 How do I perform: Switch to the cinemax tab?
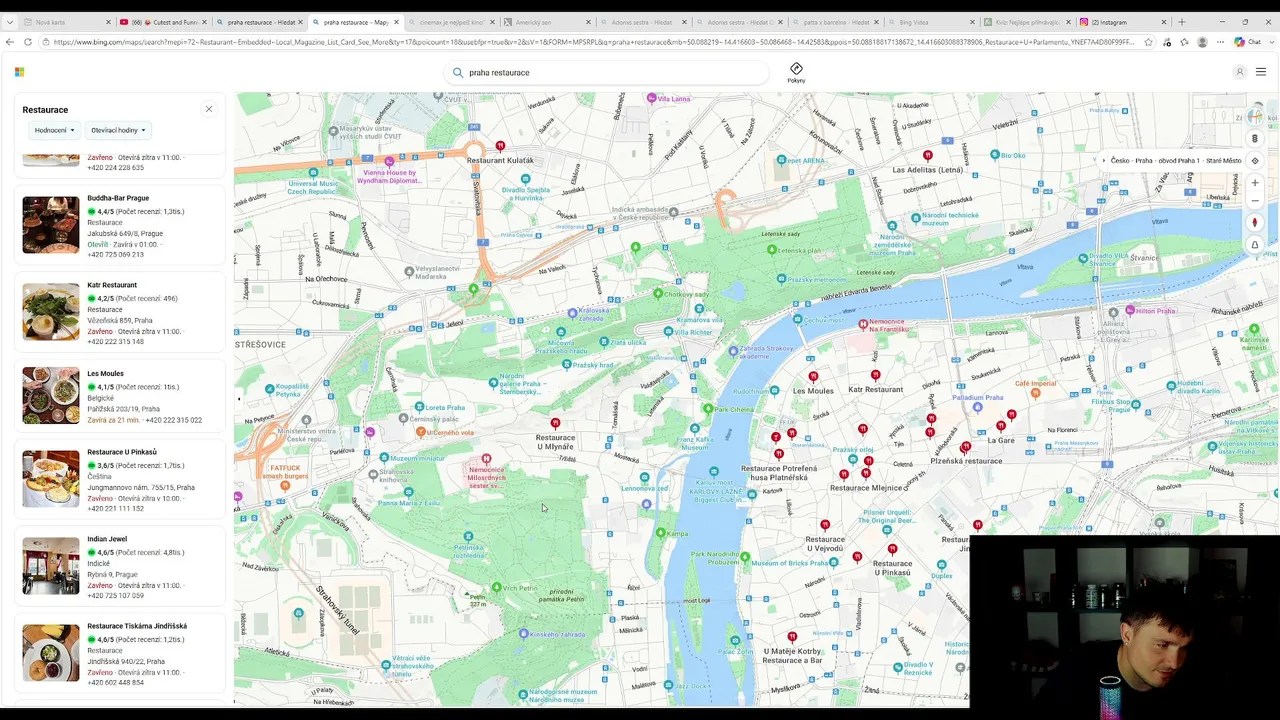[452, 22]
